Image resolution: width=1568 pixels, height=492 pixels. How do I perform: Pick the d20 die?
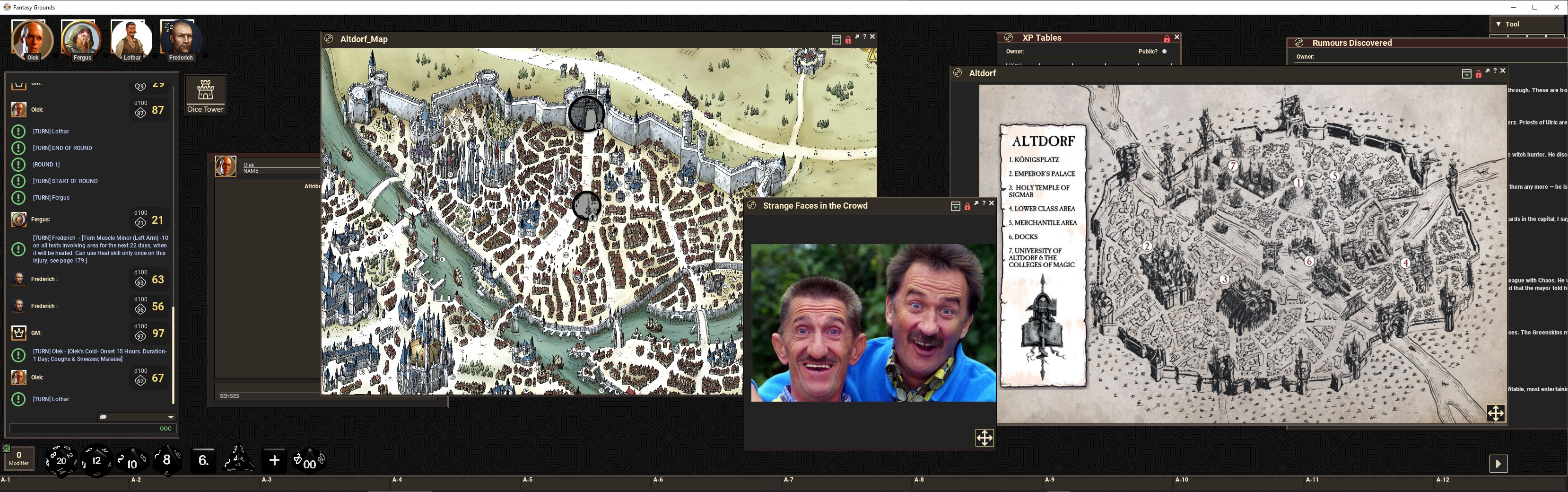tap(61, 460)
